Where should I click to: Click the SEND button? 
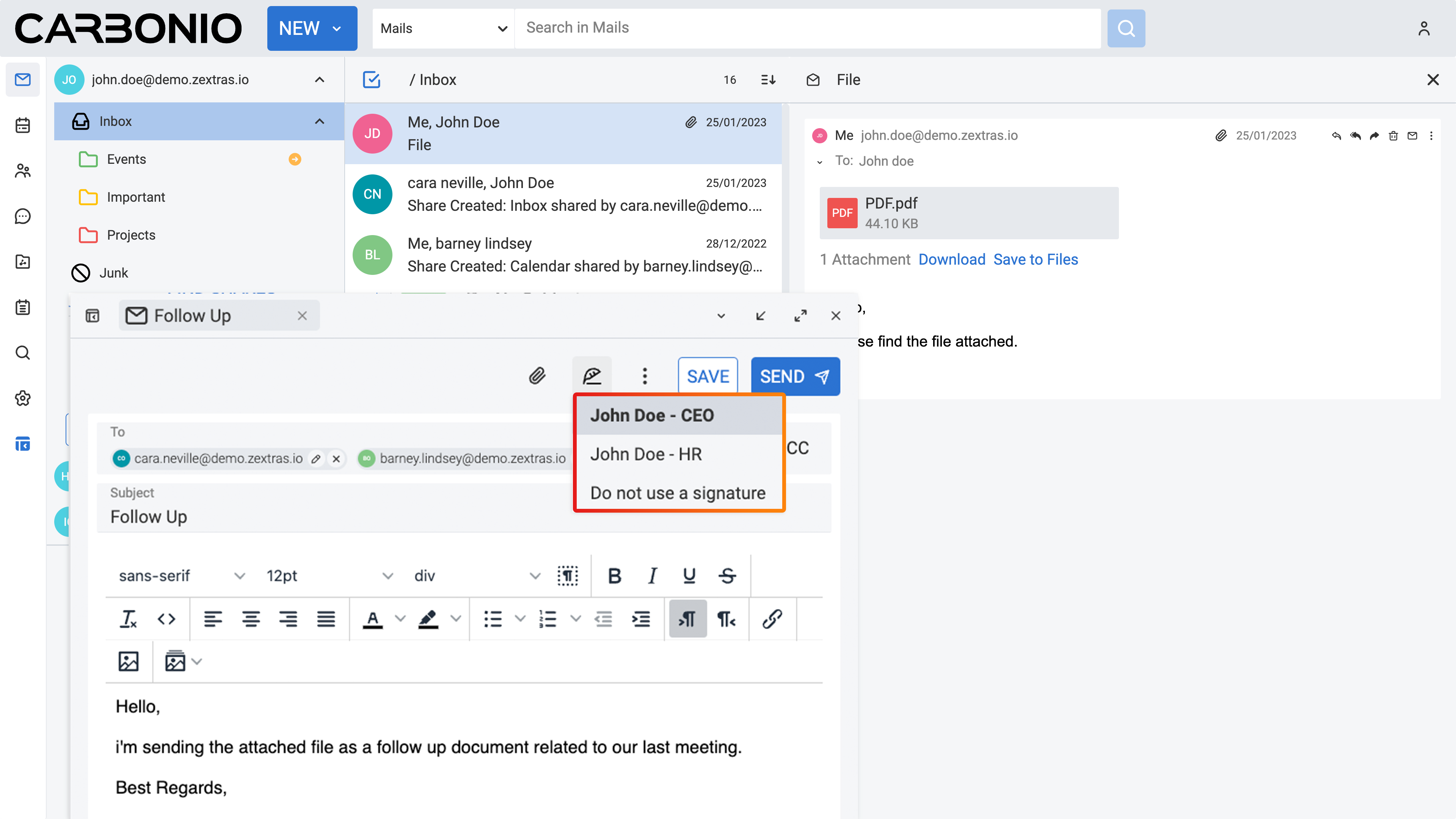coord(794,376)
